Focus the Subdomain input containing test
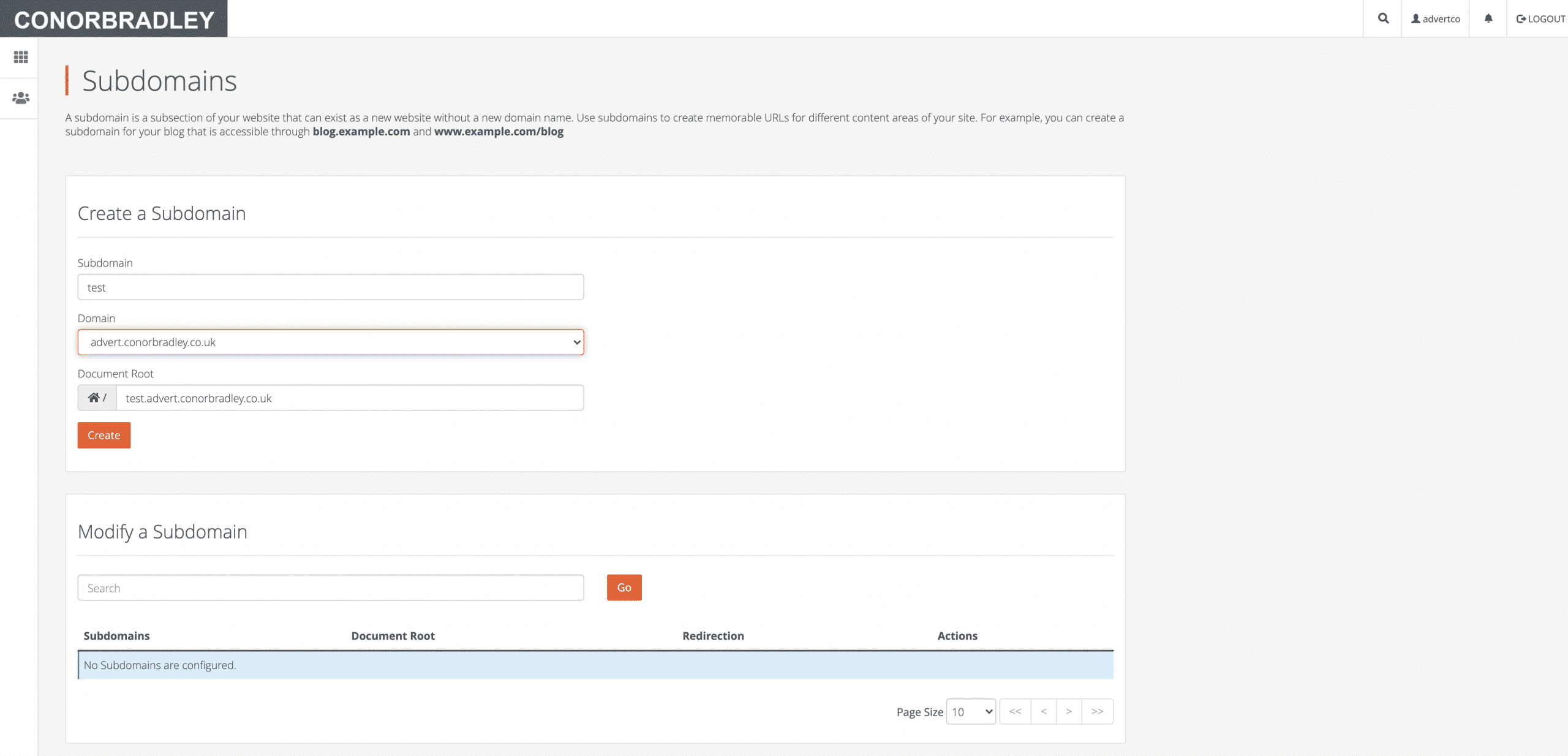Screen dimensions: 1568x756 point(331,287)
